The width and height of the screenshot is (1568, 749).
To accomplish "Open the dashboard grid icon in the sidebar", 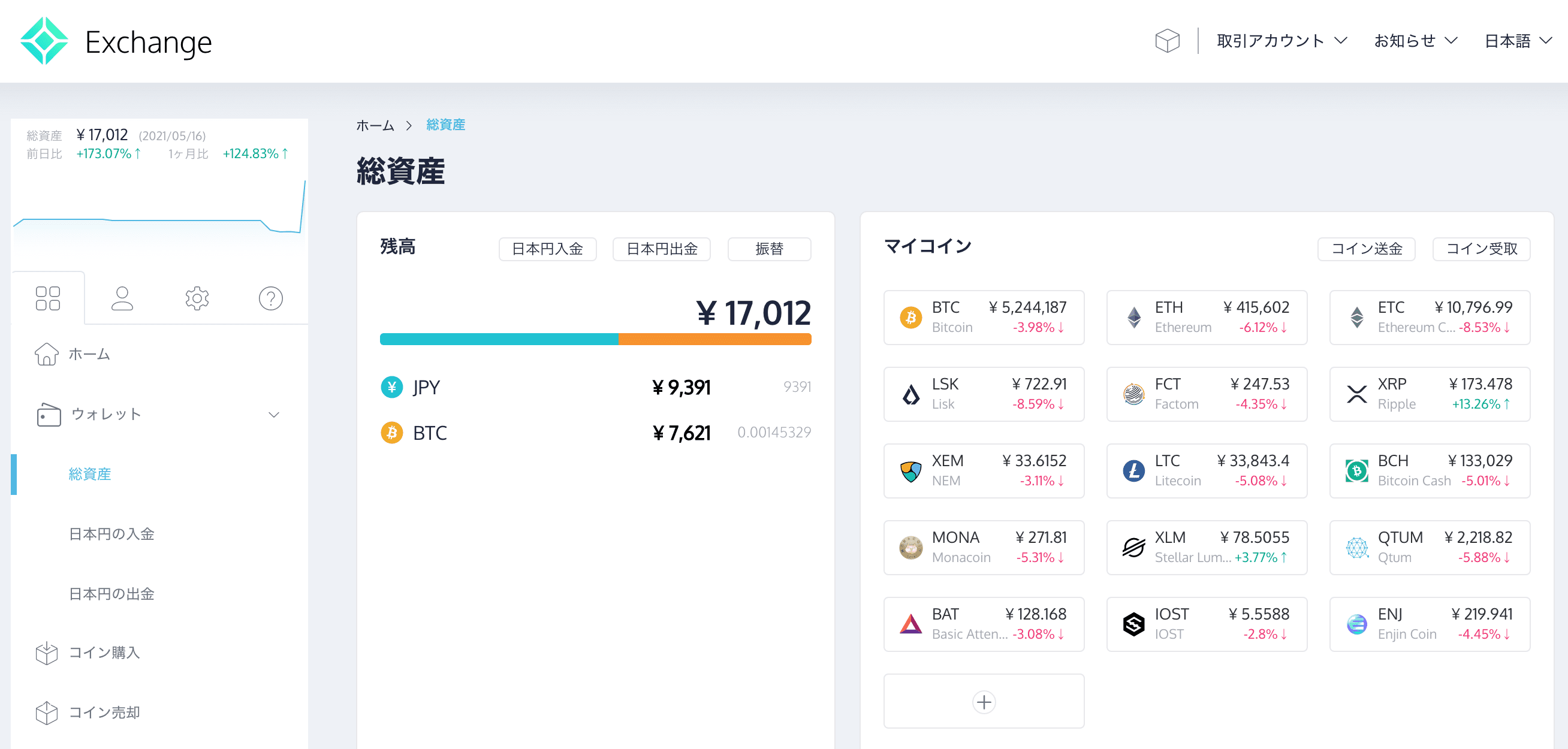I will [x=47, y=298].
